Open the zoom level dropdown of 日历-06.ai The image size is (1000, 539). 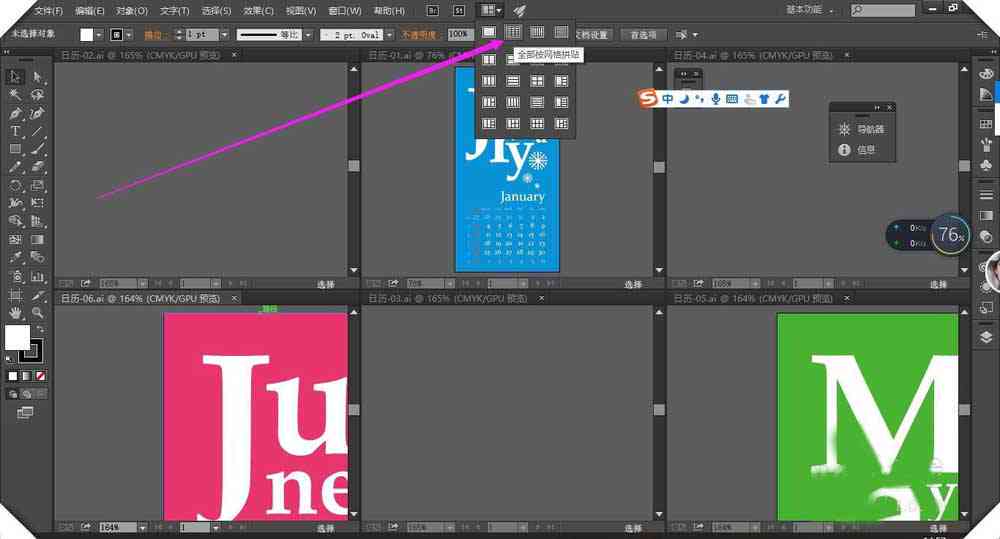(142, 528)
